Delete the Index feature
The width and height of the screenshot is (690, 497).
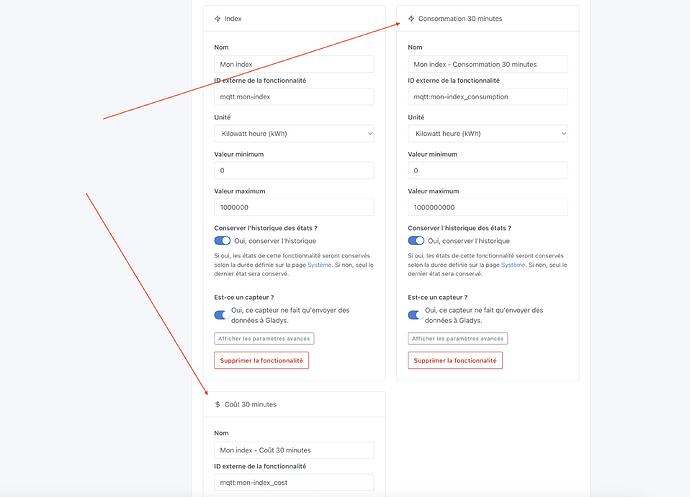click(261, 360)
